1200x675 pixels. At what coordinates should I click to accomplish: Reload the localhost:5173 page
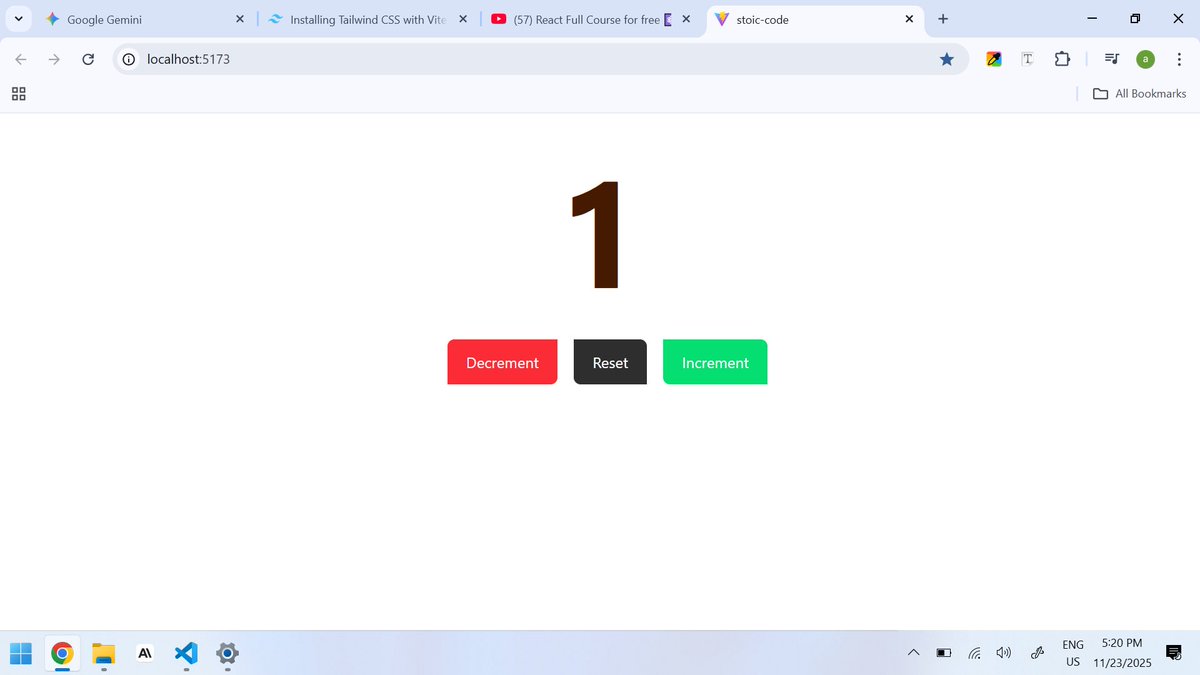[87, 59]
